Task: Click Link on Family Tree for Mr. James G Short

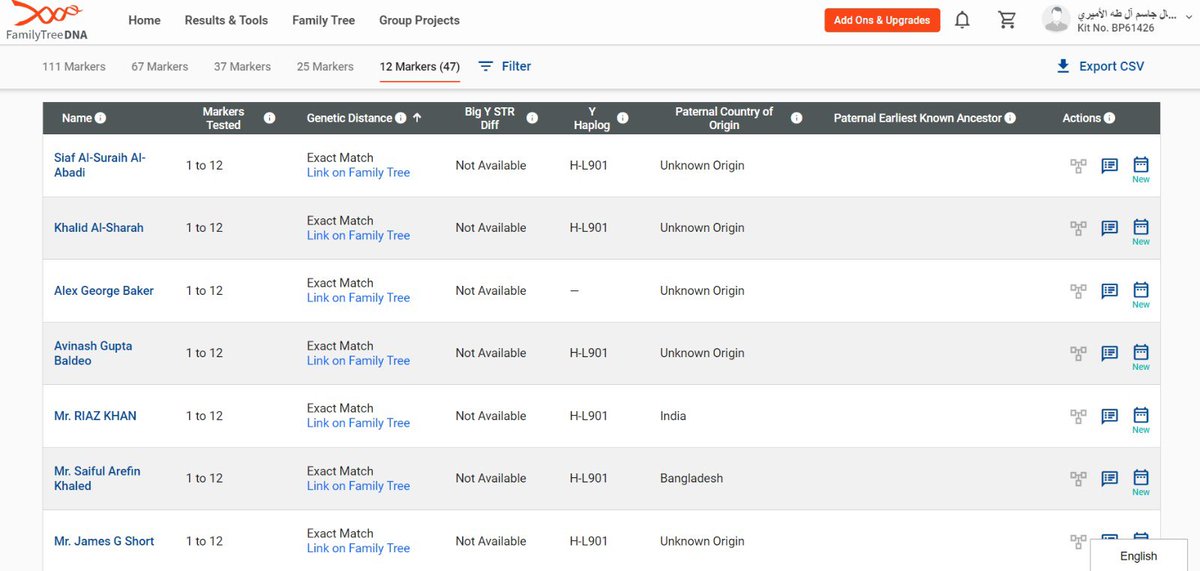Action: pyautogui.click(x=358, y=548)
